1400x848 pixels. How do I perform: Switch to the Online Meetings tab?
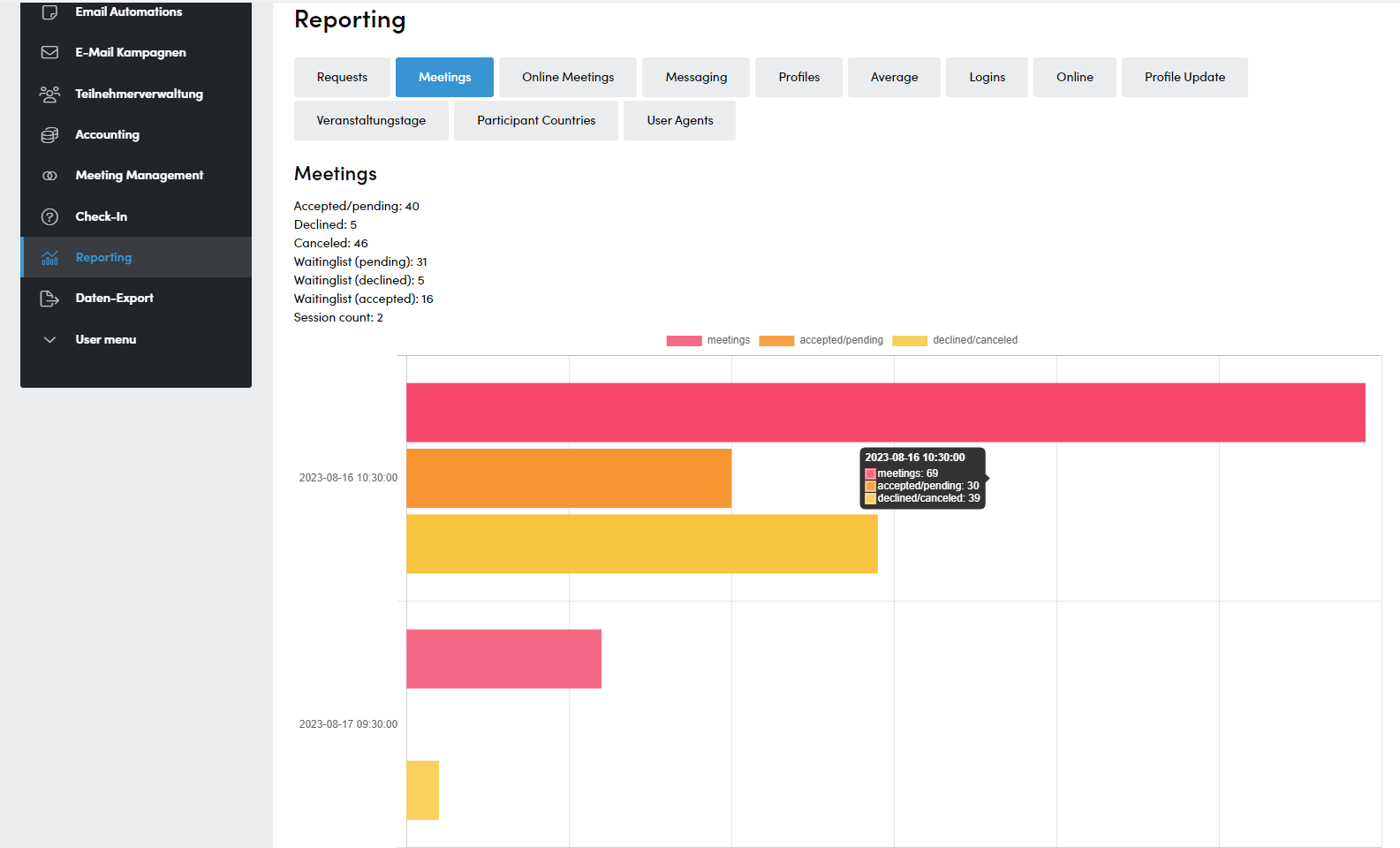[x=568, y=77]
